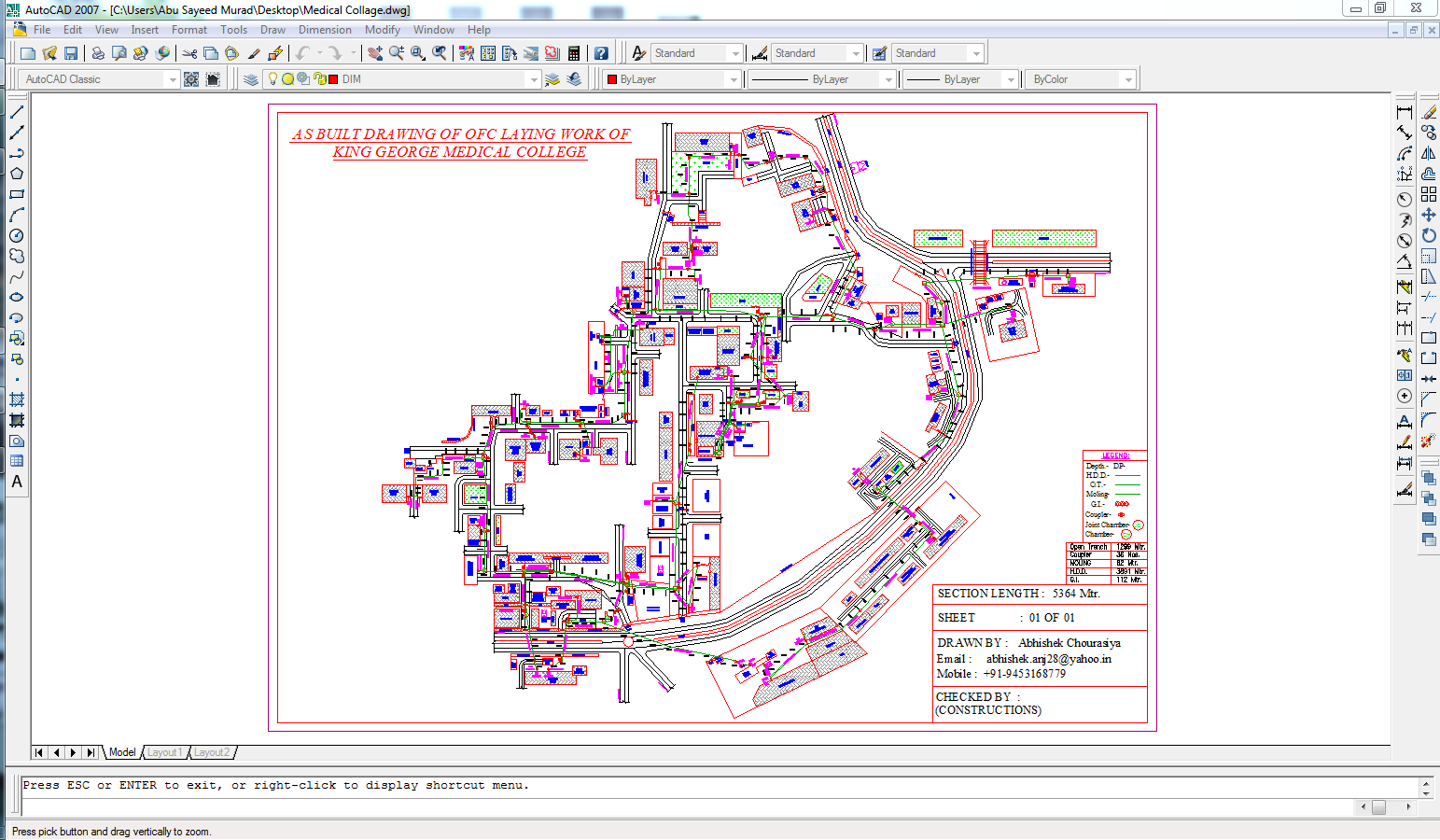The height and width of the screenshot is (840, 1440).
Task: Open the text style Standard dropdown
Action: click(x=735, y=53)
